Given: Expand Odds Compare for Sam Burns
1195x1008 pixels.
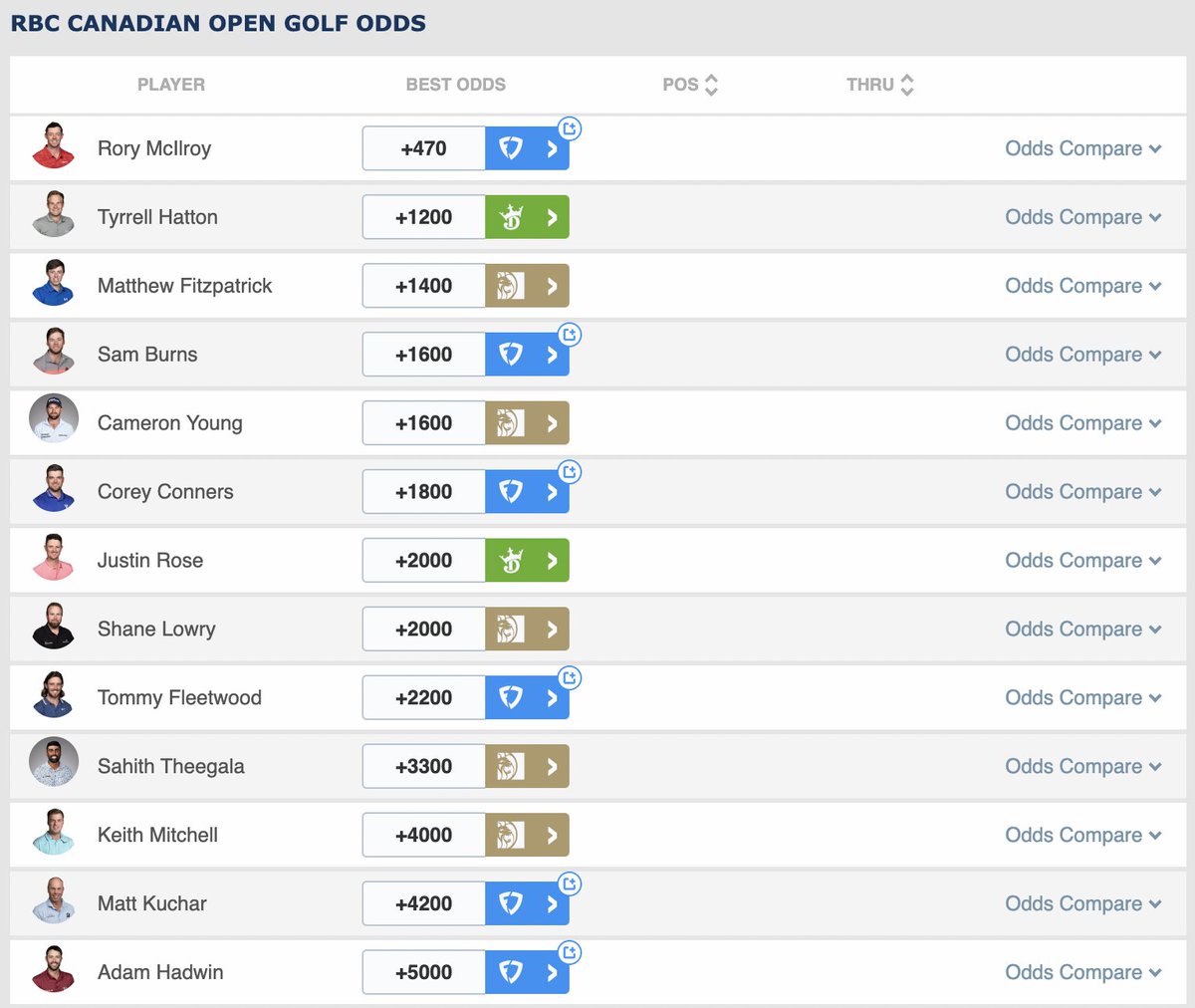Looking at the screenshot, I should click(1083, 355).
